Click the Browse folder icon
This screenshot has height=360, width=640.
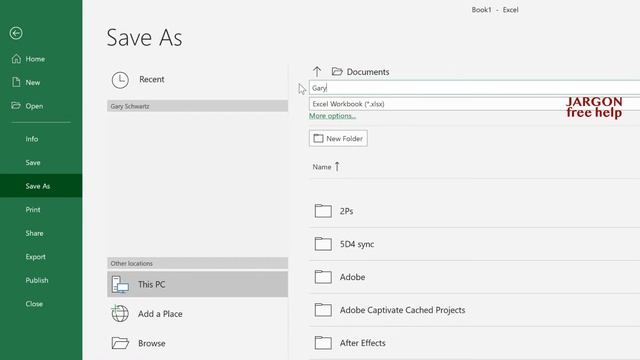click(x=120, y=343)
